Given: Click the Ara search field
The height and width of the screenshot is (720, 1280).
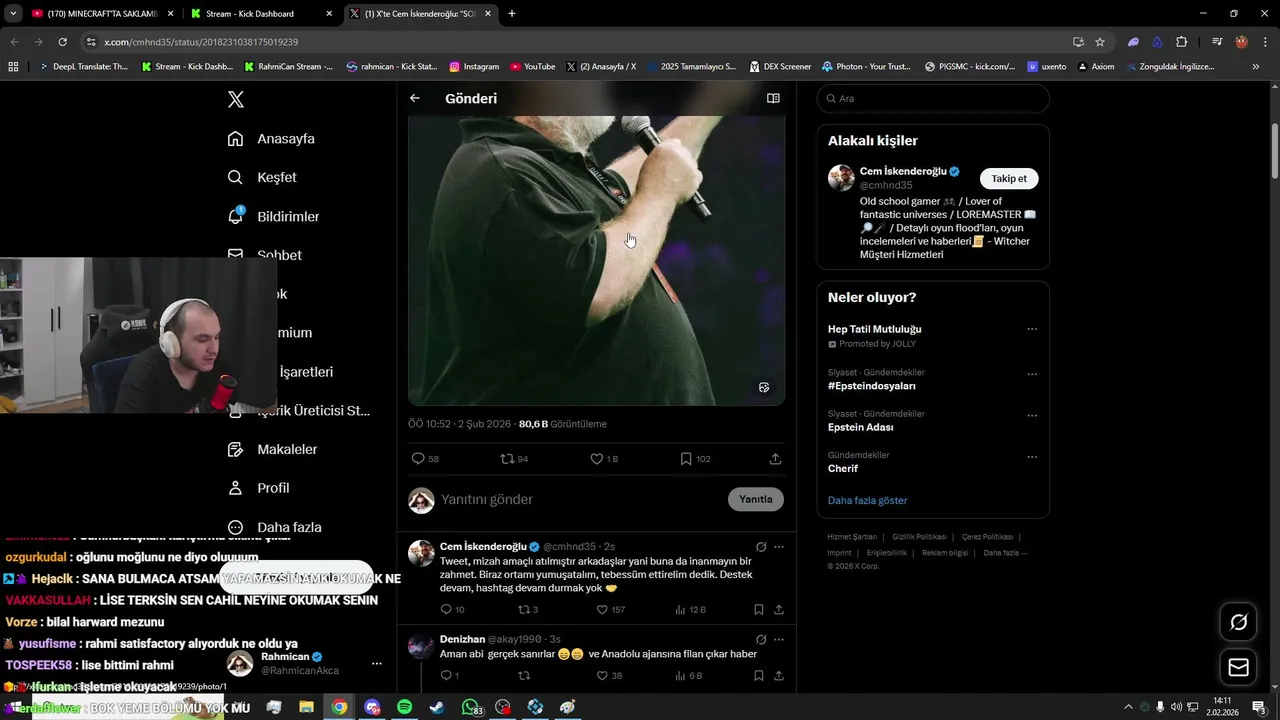Looking at the screenshot, I should pos(933,98).
